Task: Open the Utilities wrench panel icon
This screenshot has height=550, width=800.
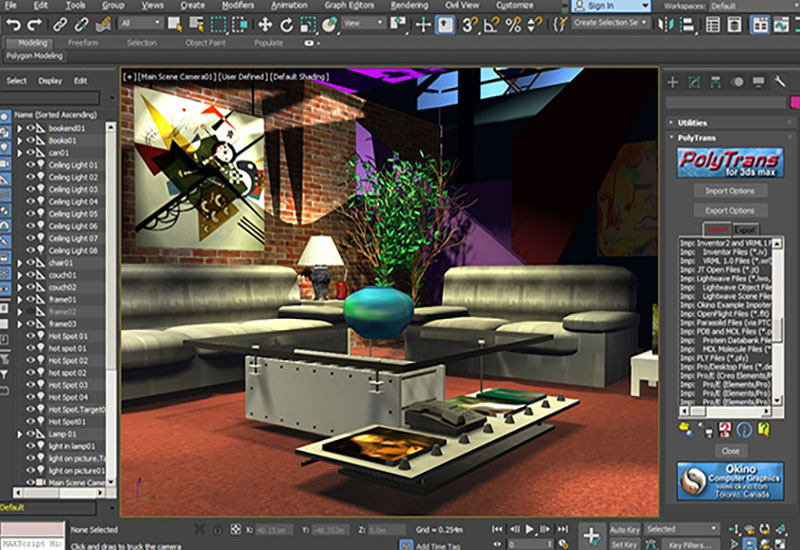Action: click(778, 82)
